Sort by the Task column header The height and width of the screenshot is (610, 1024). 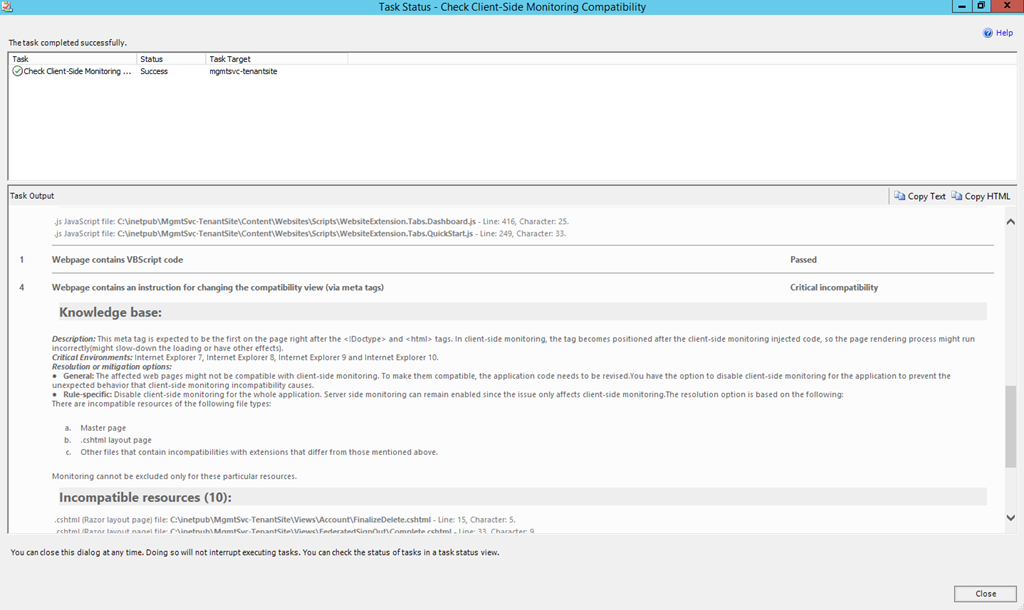(72, 59)
